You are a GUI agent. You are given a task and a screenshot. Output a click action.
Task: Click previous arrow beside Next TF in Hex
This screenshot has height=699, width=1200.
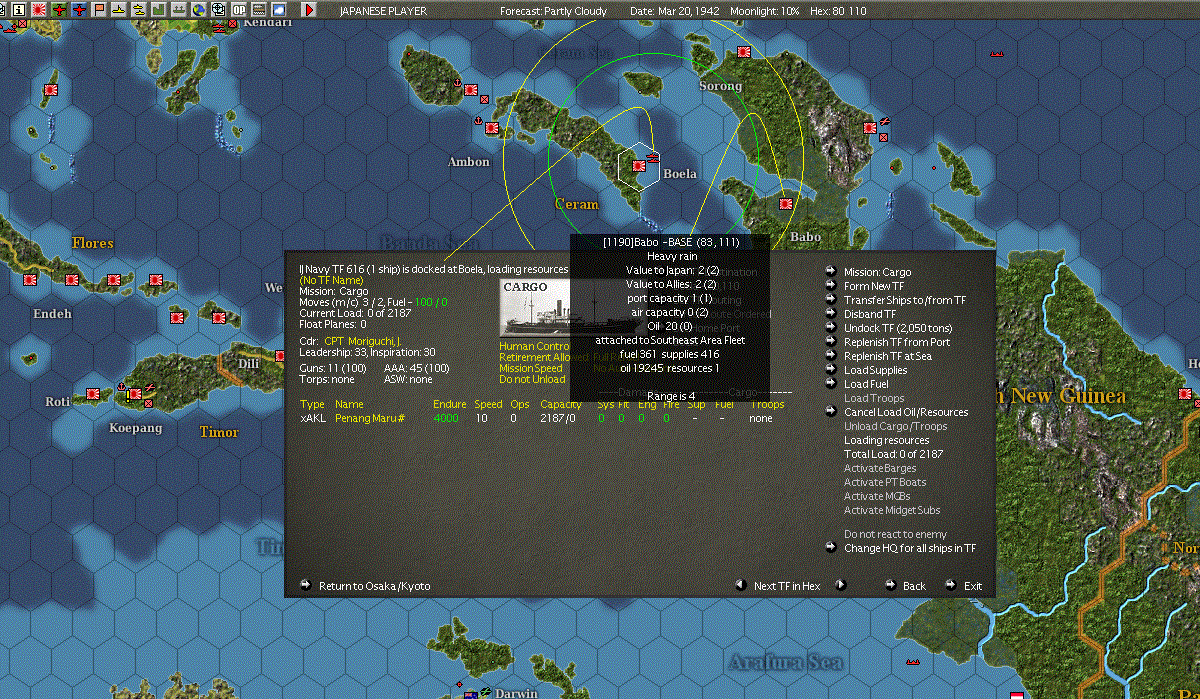click(740, 585)
